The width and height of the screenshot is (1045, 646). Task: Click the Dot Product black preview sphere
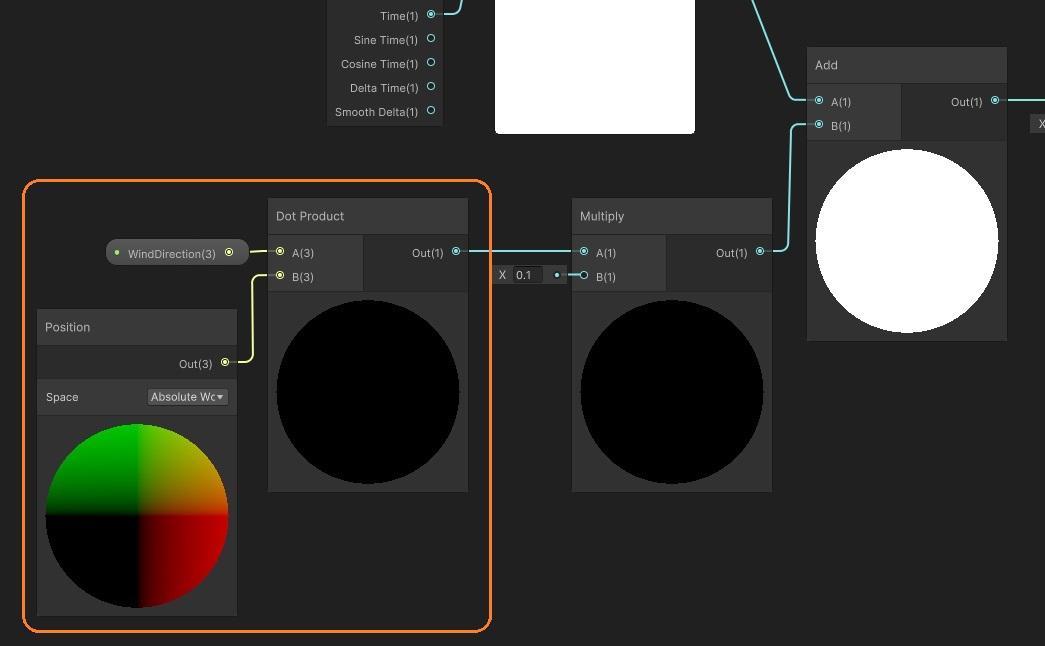coord(368,392)
